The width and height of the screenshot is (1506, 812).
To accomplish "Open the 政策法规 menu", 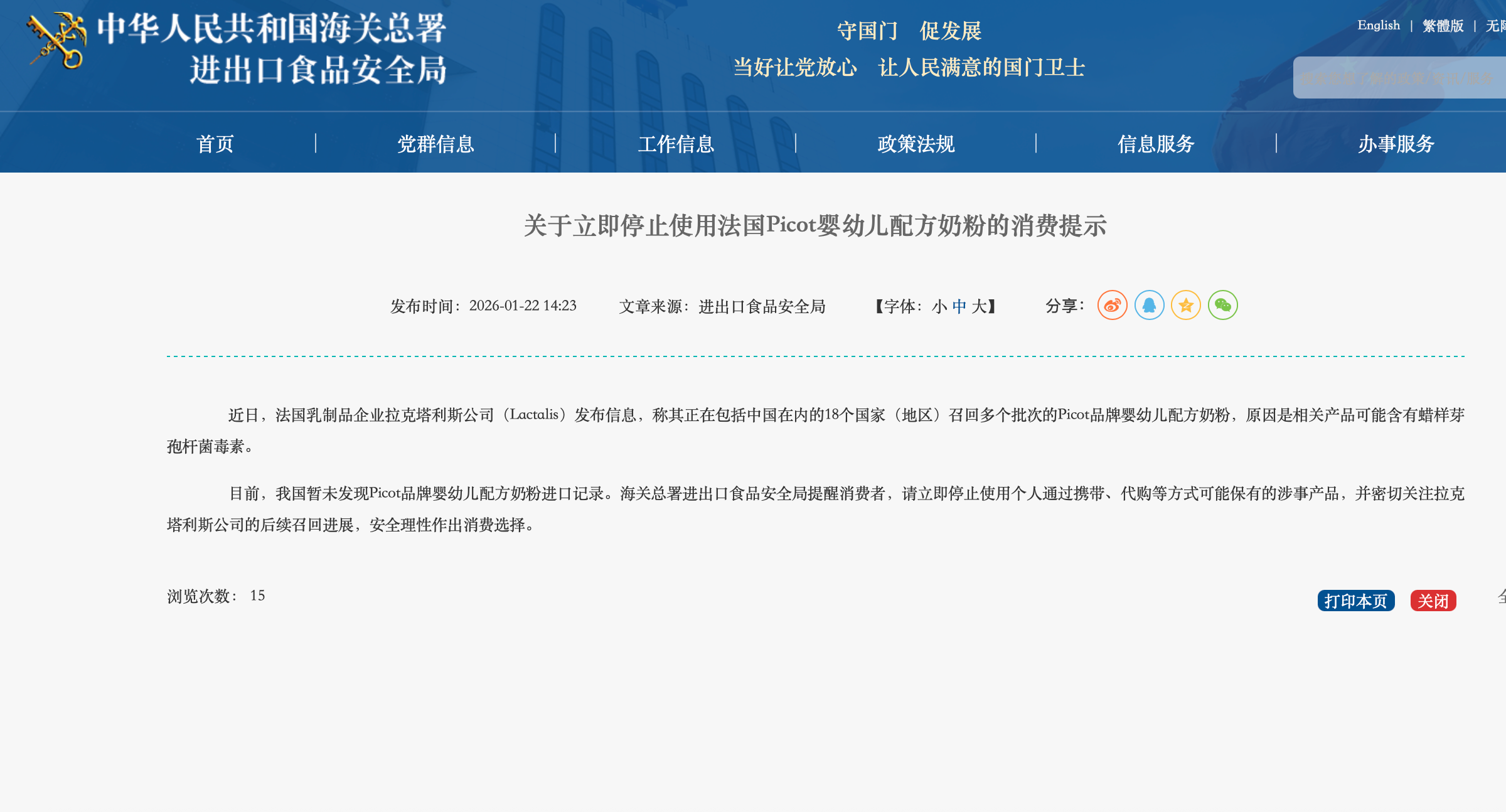I will coord(916,144).
